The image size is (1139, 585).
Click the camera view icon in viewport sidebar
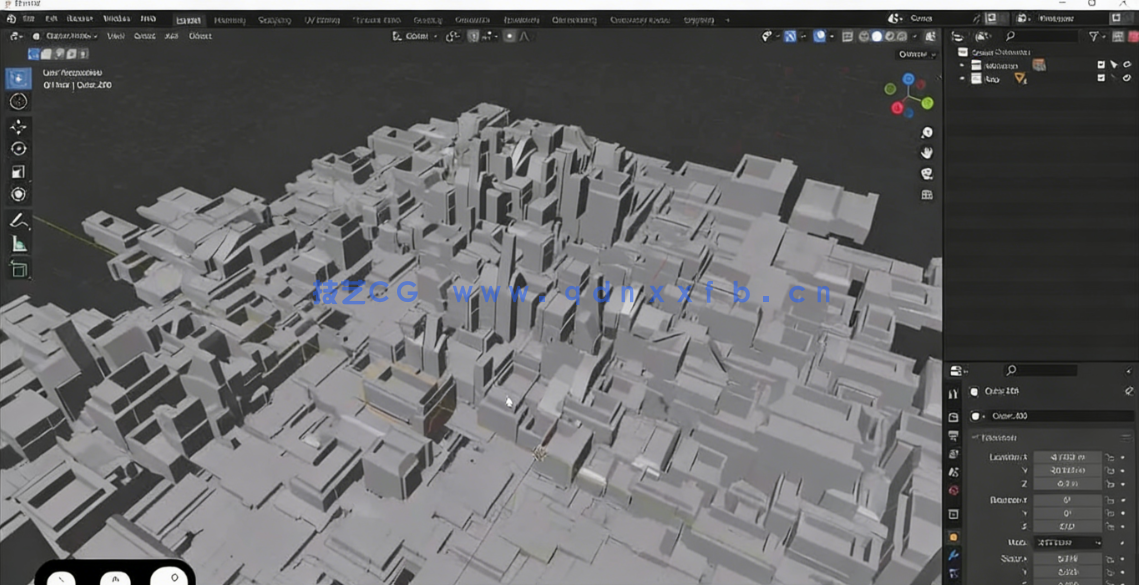point(927,174)
